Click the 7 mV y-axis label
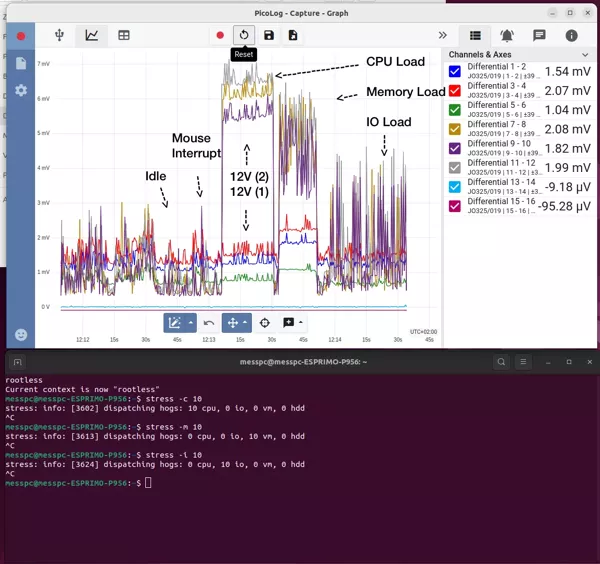This screenshot has width=600, height=564. tap(43, 64)
